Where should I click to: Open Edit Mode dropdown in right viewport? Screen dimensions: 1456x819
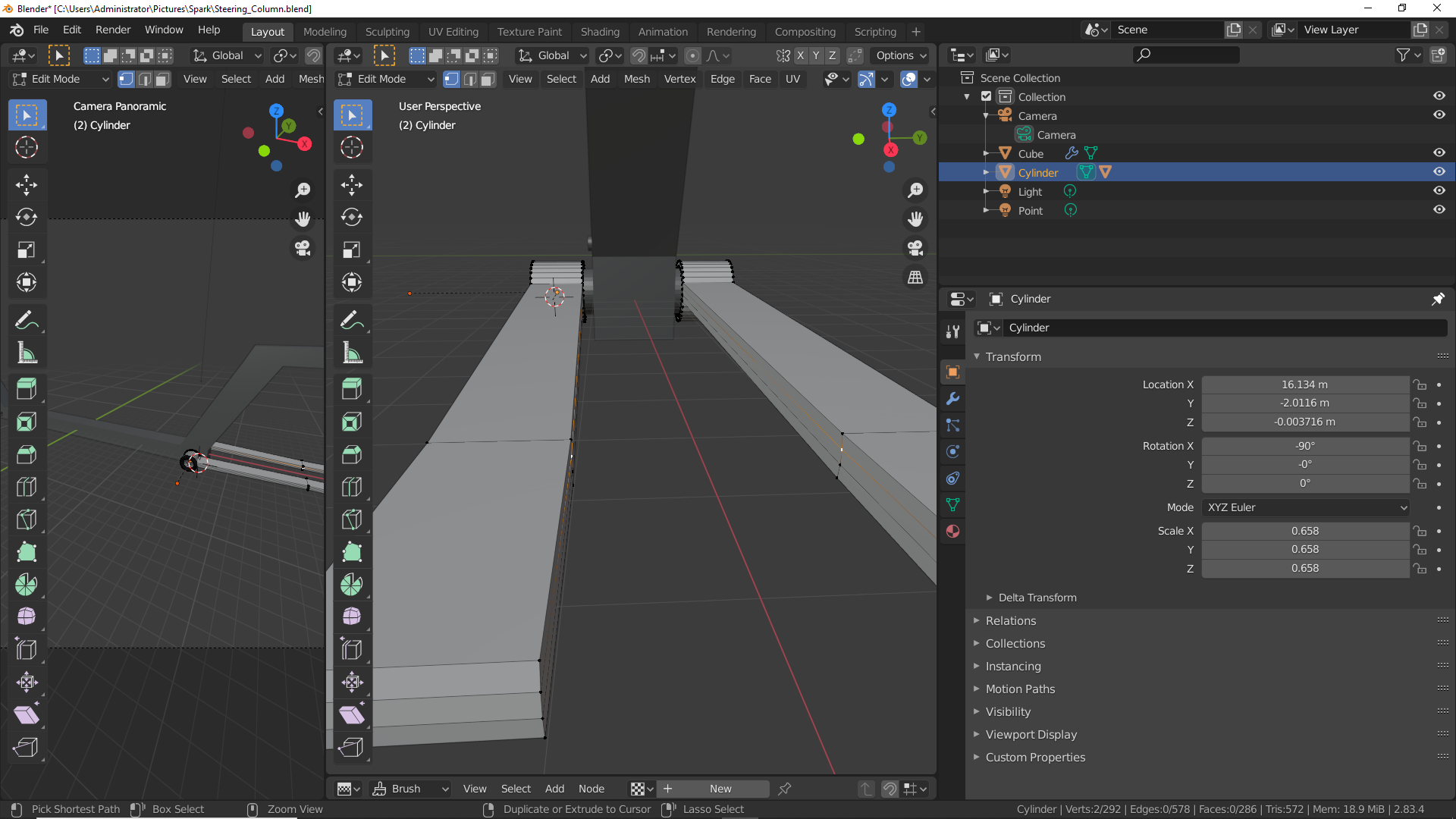[x=386, y=79]
